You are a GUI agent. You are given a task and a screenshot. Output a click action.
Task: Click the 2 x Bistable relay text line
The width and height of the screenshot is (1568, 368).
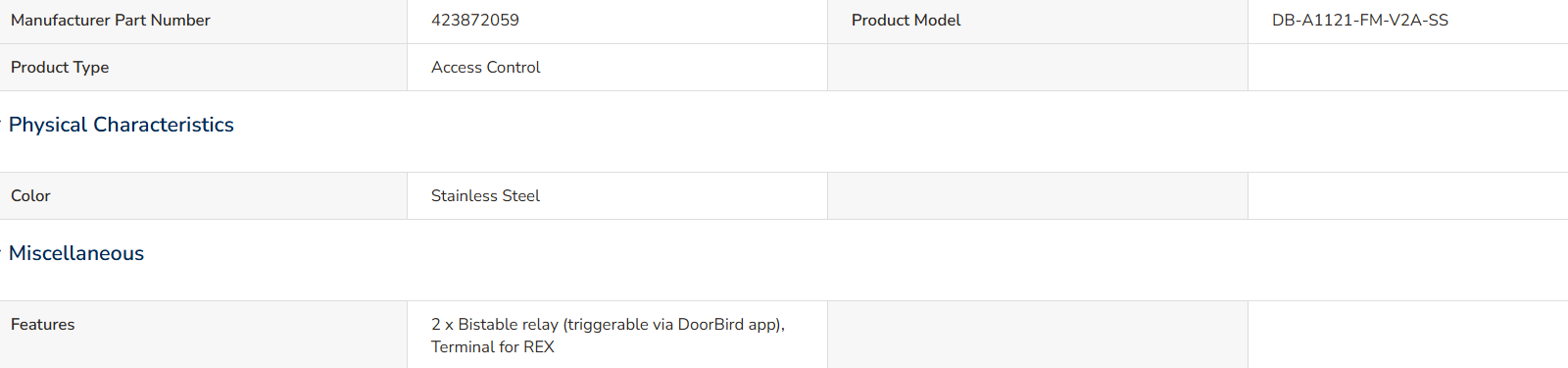tap(608, 324)
